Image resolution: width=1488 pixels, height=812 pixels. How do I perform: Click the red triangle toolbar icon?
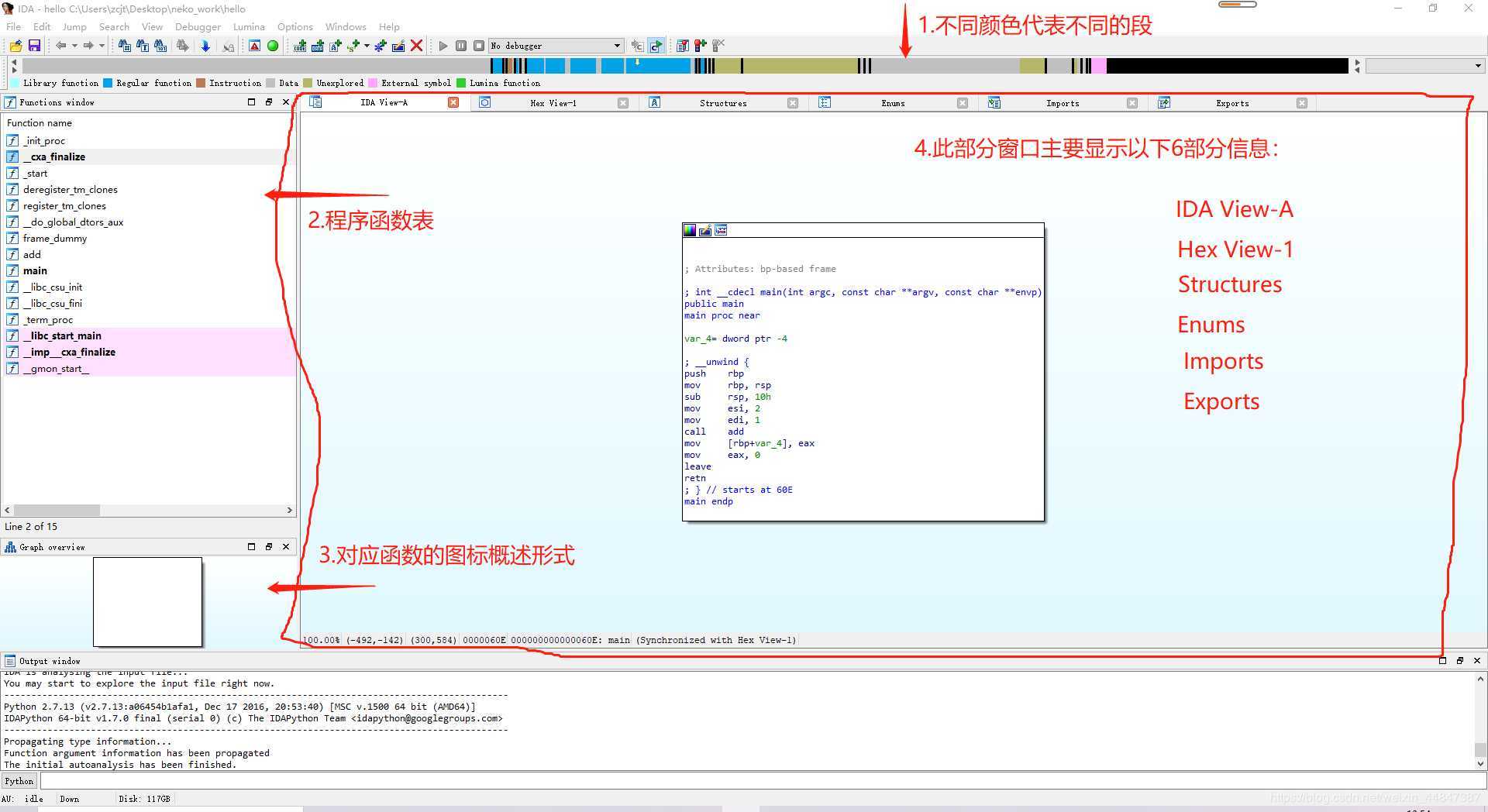[x=254, y=46]
